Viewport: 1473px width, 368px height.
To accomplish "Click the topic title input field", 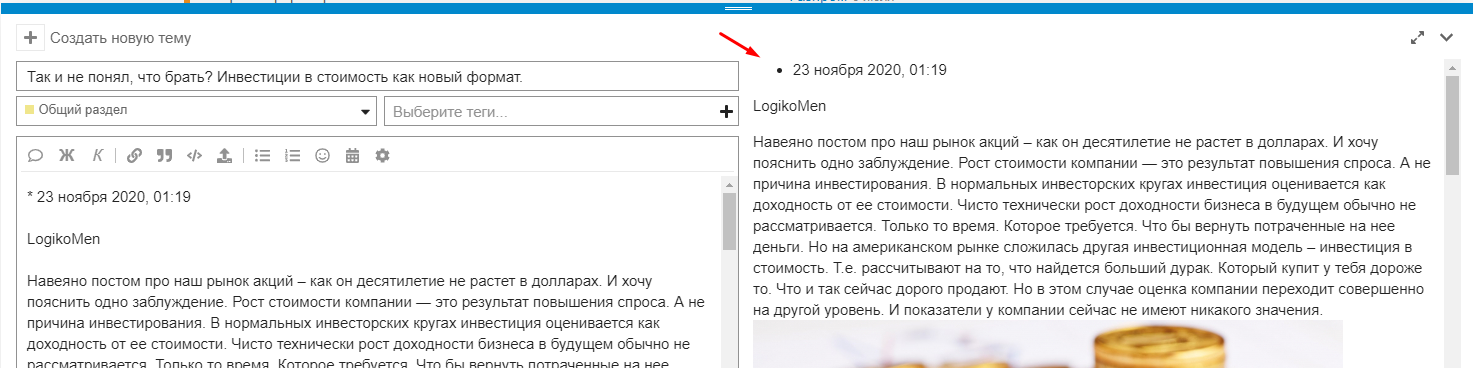I will click(376, 77).
